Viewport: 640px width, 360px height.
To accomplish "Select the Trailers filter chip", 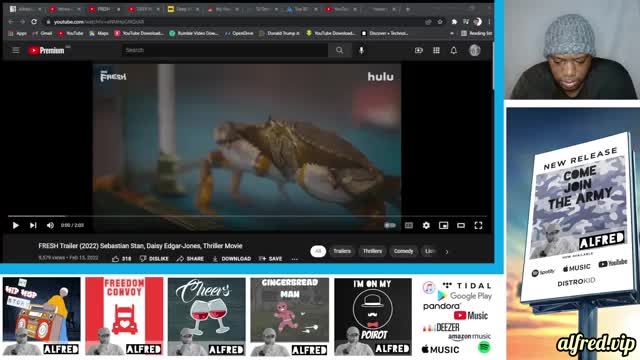I will point(342,251).
